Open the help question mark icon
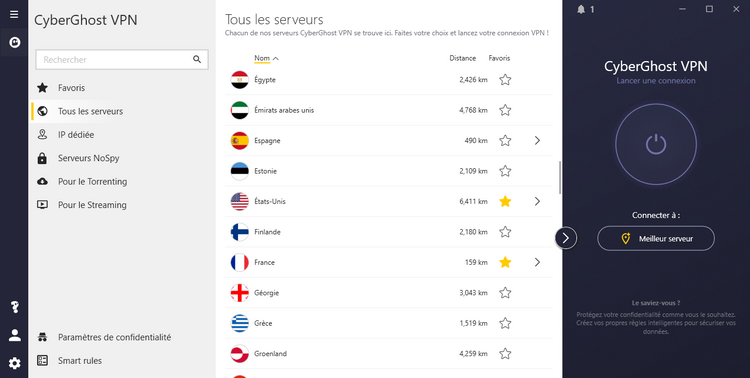 (14, 307)
